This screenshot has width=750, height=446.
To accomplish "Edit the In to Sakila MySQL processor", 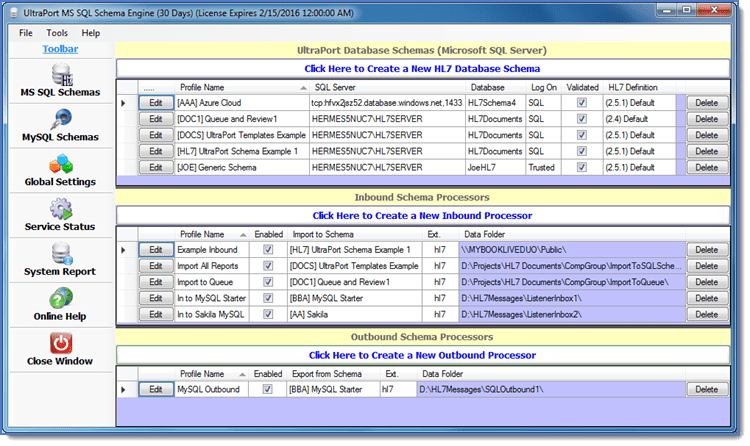I will pyautogui.click(x=156, y=314).
